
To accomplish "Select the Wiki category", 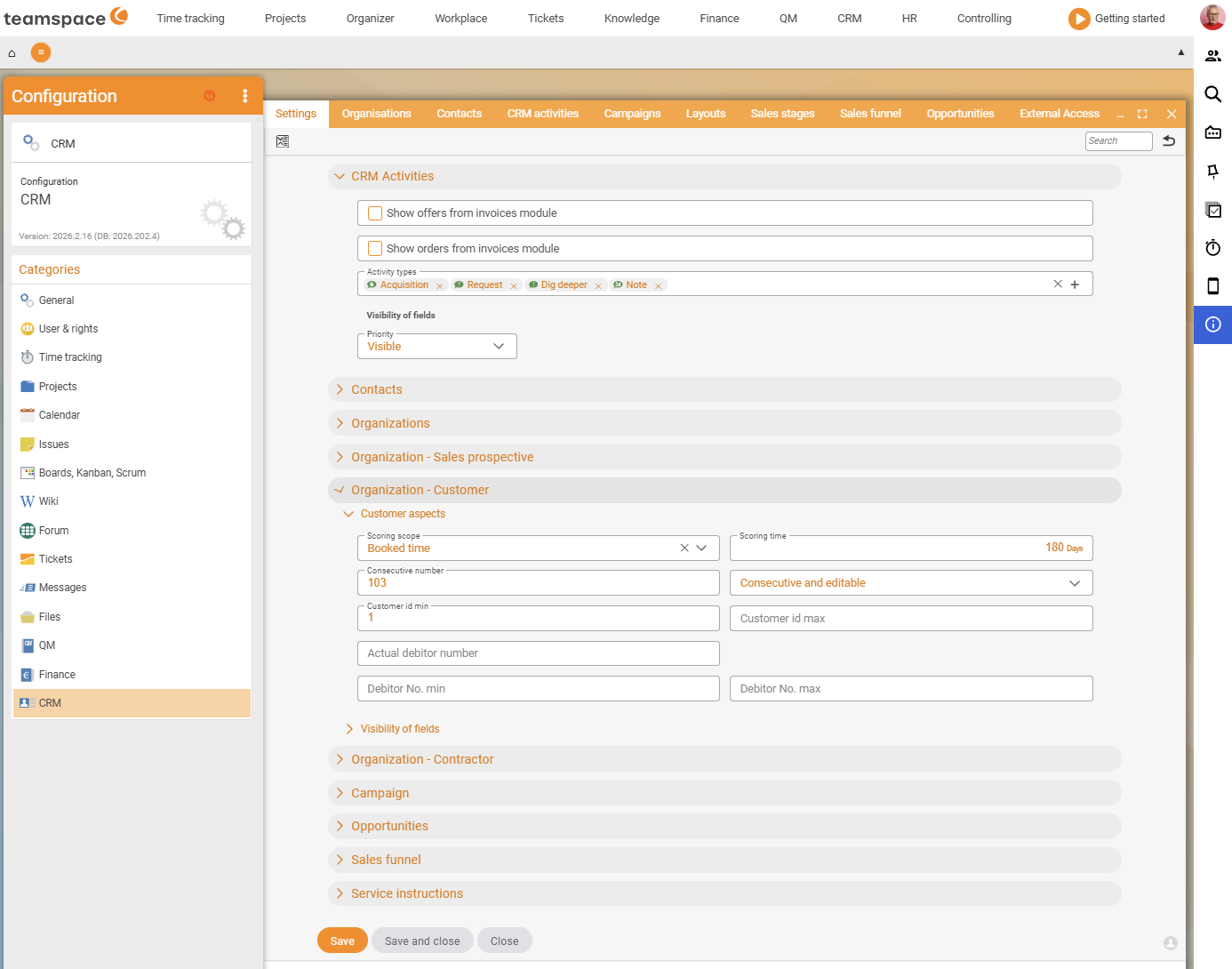I will (x=132, y=501).
